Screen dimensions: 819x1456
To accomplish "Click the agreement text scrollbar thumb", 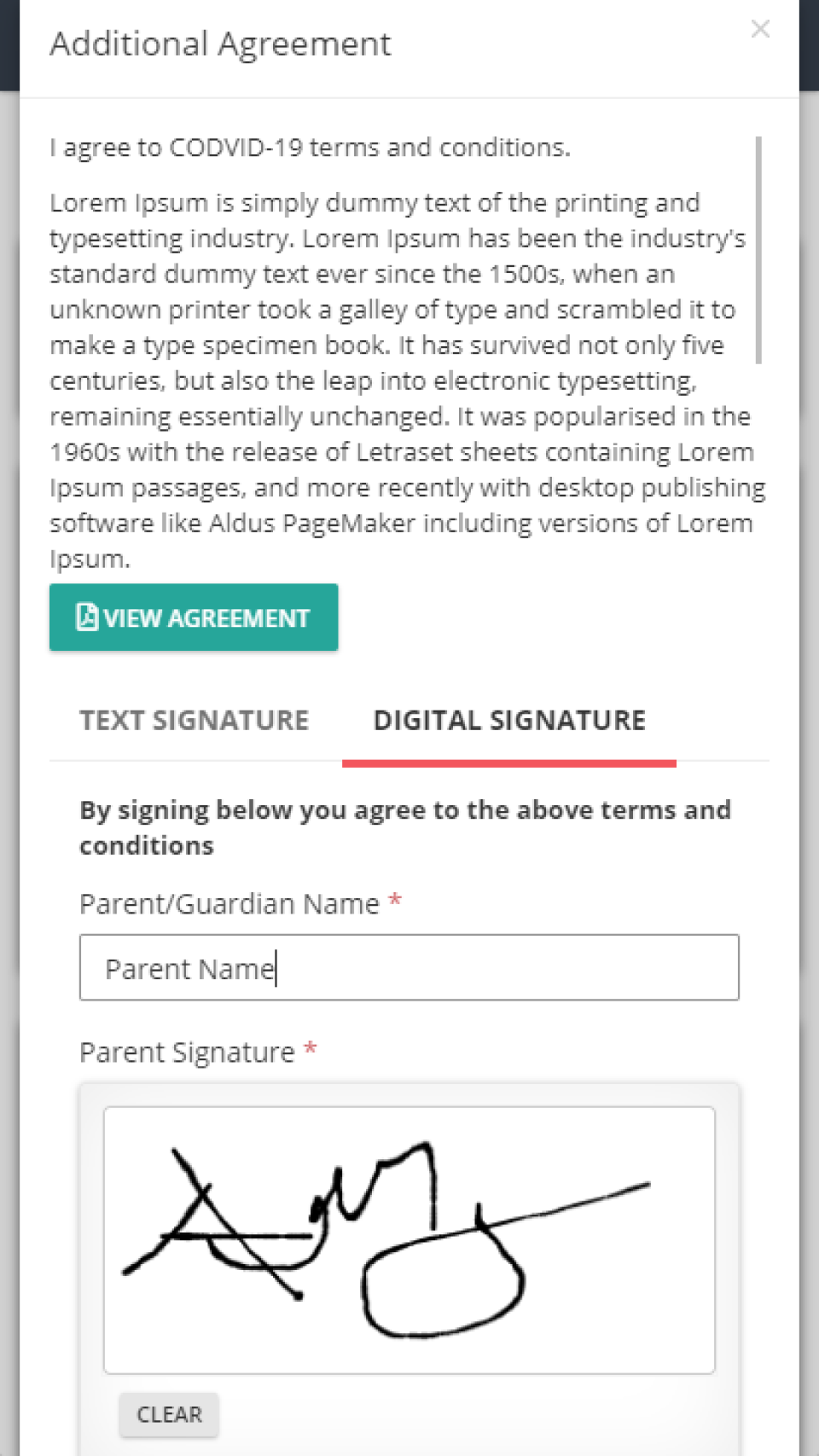I will [x=758, y=250].
